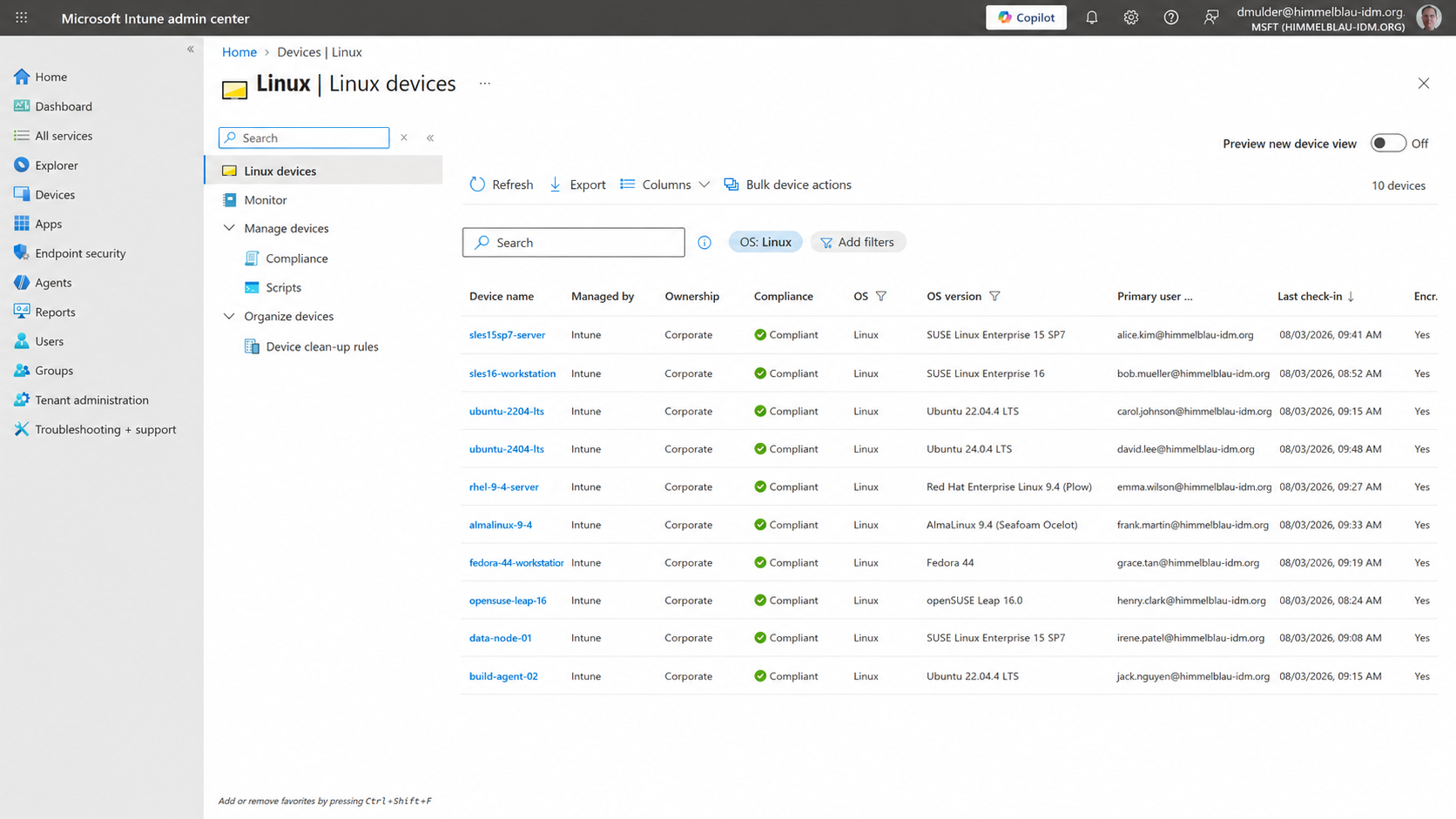
Task: Focus the device Search field
Action: [573, 243]
